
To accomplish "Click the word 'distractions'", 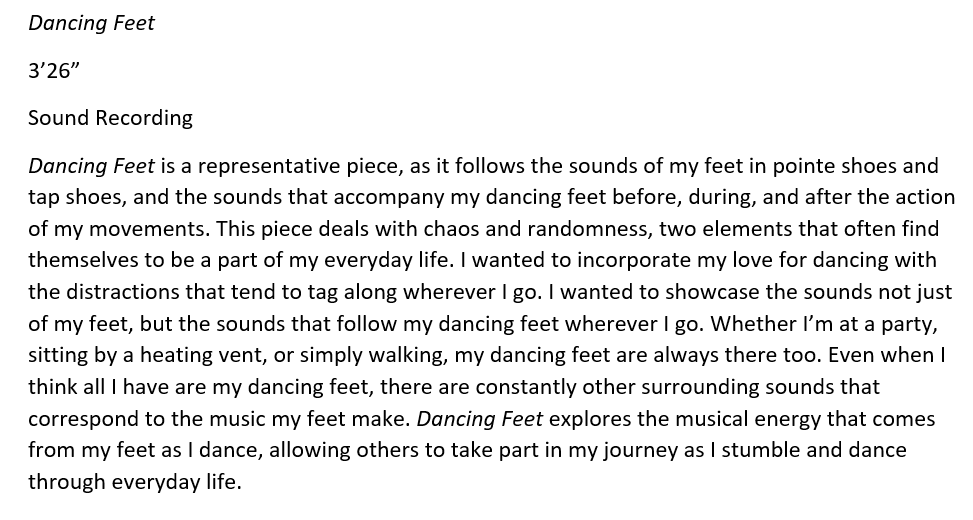I will pos(119,292).
